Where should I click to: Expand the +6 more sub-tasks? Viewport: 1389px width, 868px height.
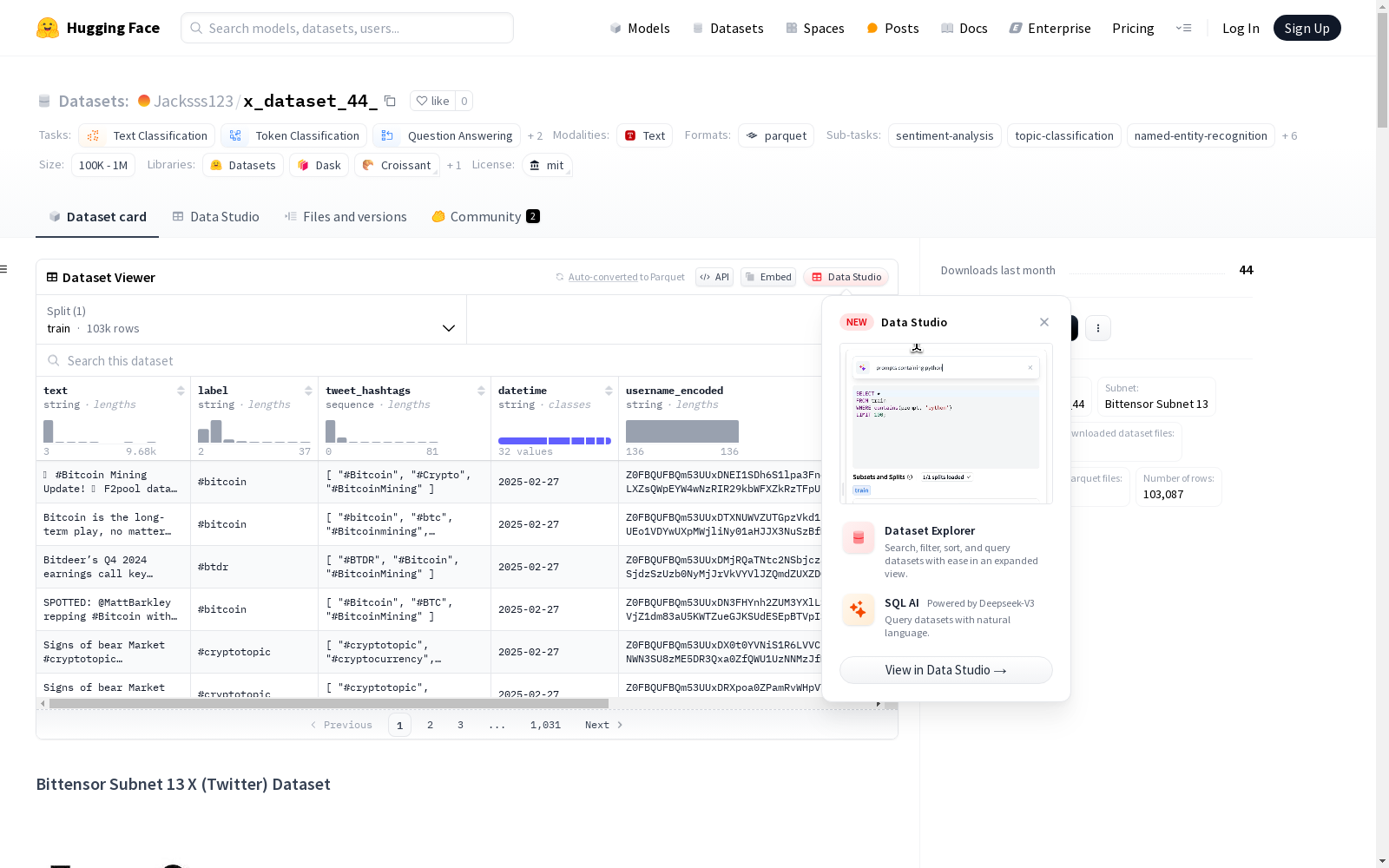1289,136
